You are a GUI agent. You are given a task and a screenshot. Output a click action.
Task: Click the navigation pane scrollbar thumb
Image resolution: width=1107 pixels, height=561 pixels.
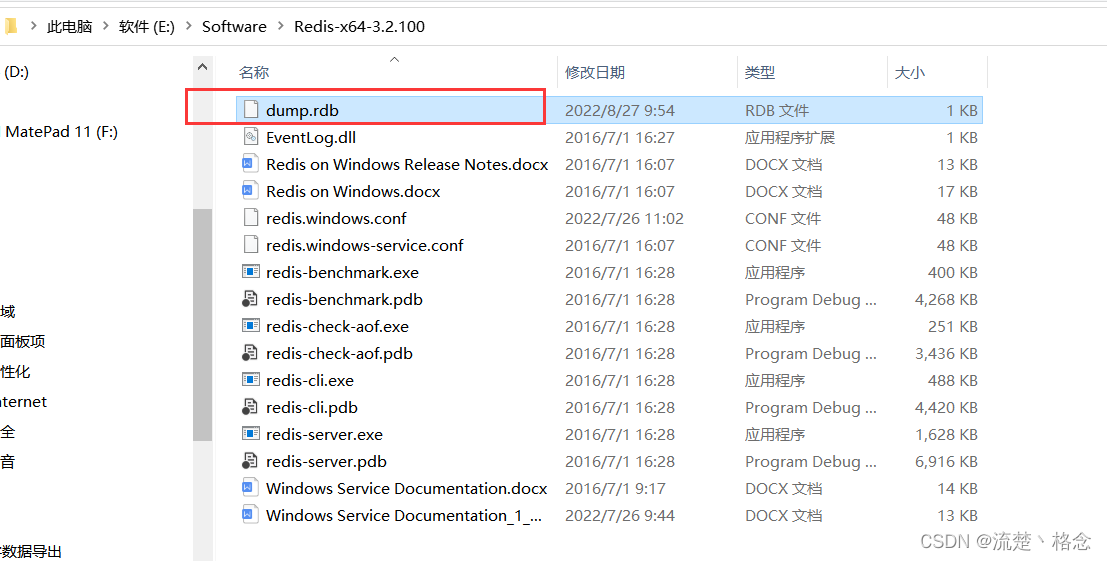point(202,325)
